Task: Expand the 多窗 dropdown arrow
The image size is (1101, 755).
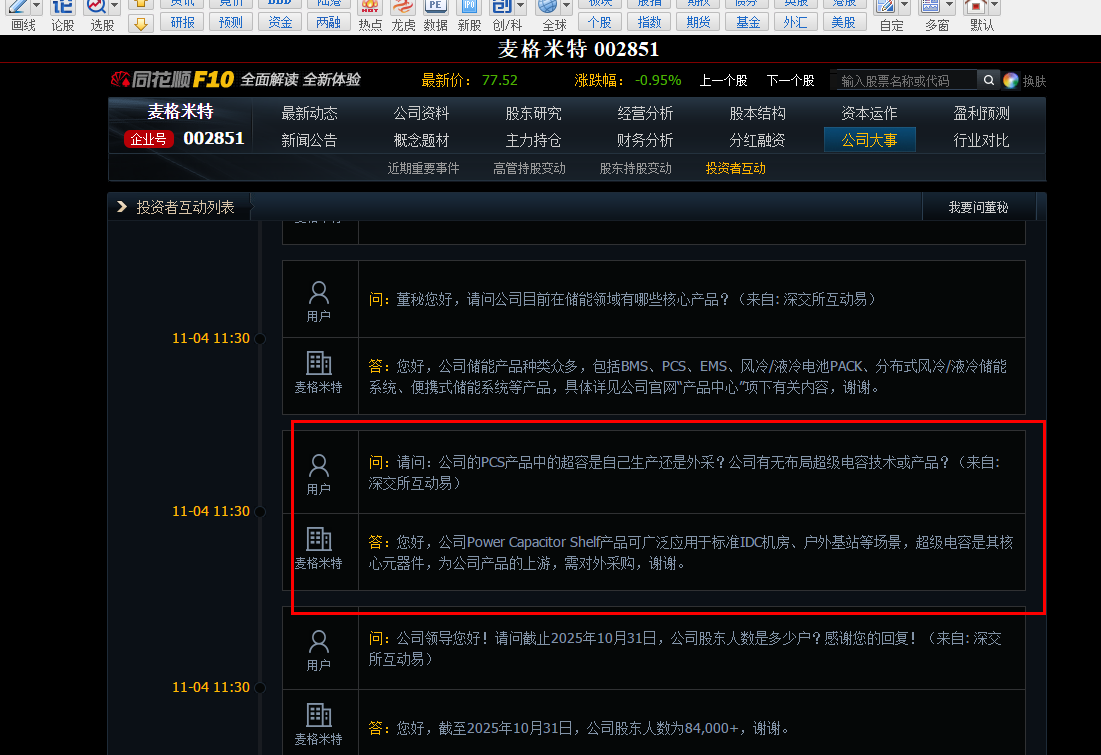Action: coord(949,7)
